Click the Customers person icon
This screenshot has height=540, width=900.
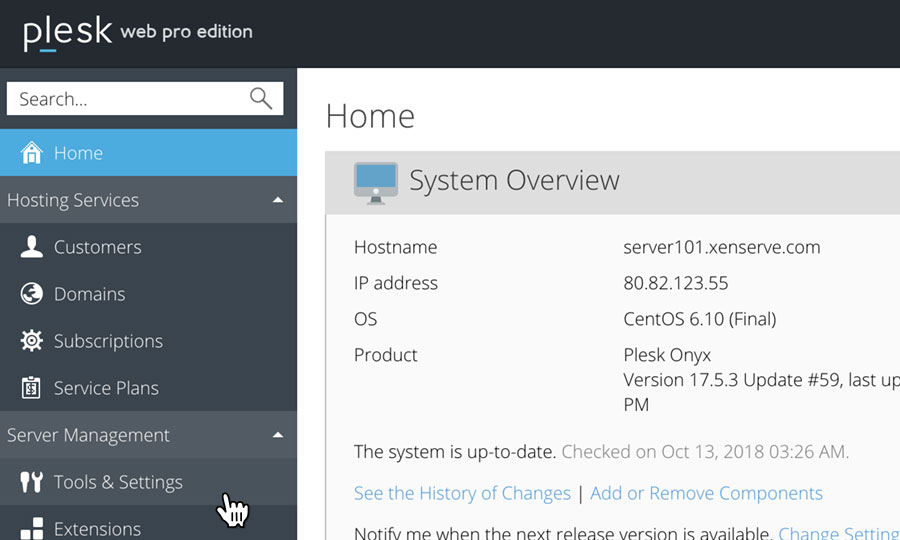click(x=32, y=247)
